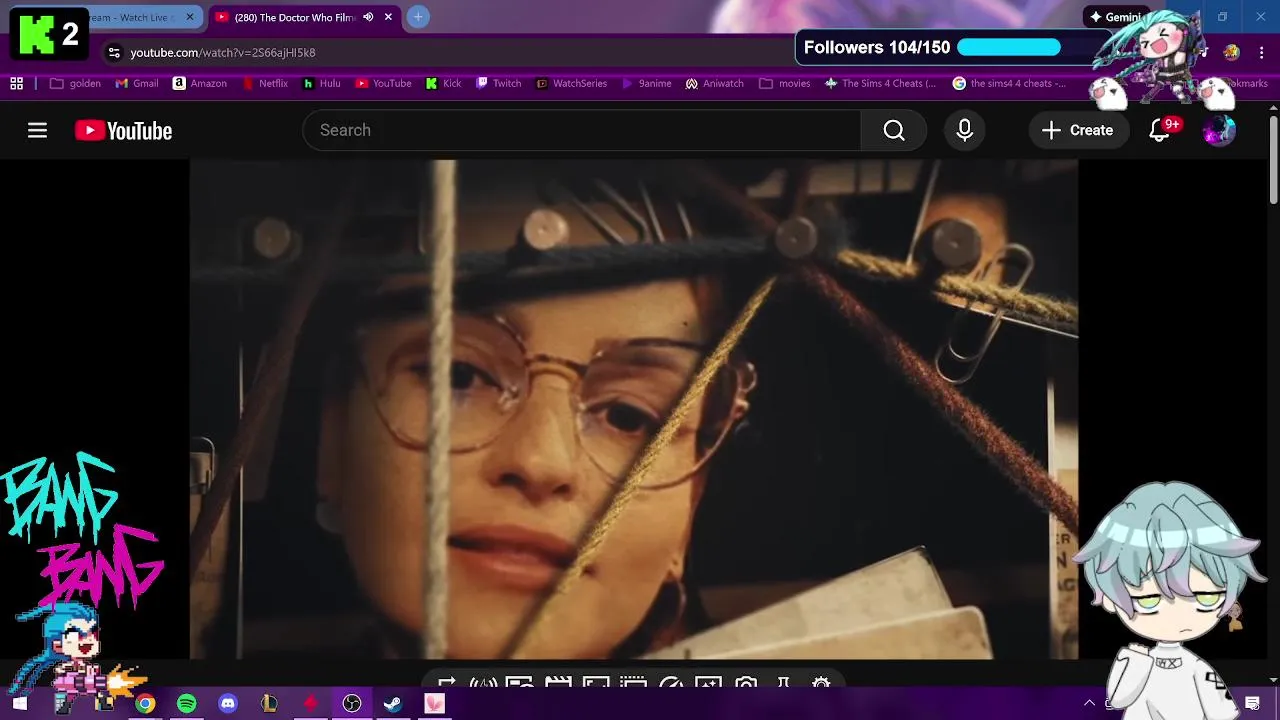Open Steam from the taskbar

[393, 704]
